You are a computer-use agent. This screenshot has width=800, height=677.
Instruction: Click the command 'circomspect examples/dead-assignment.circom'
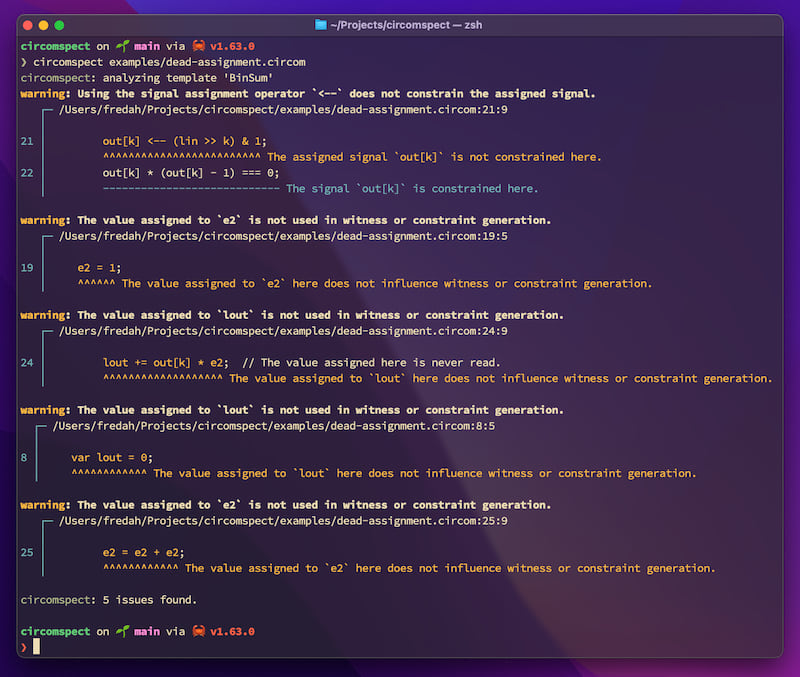[169, 62]
